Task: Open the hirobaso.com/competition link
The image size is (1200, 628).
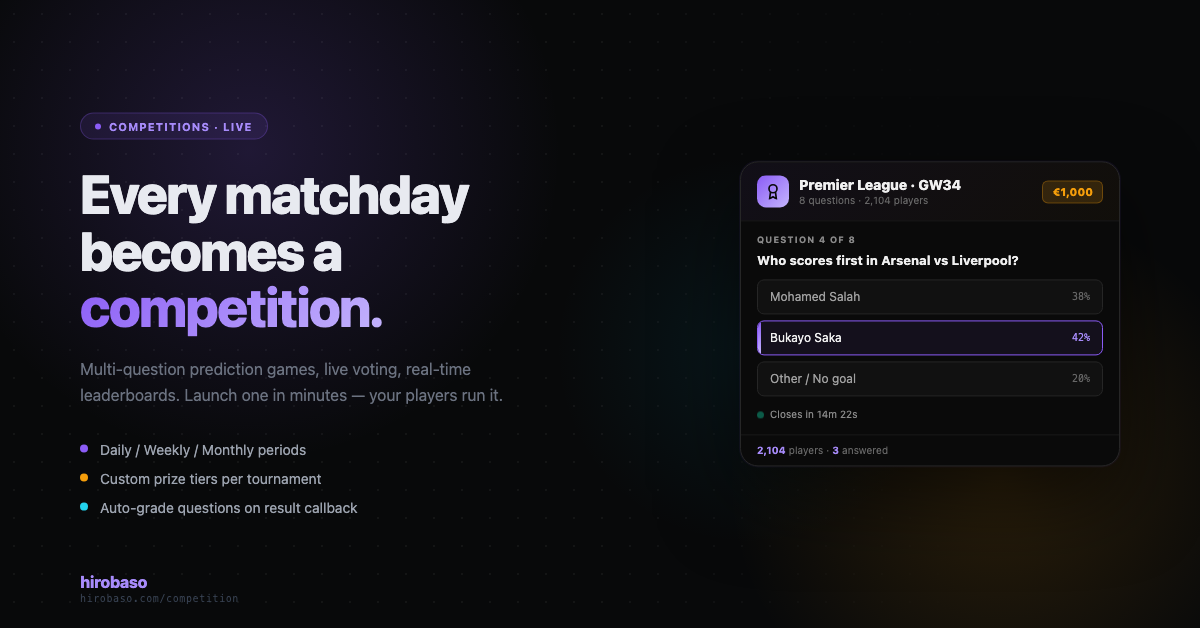Action: coord(159,599)
